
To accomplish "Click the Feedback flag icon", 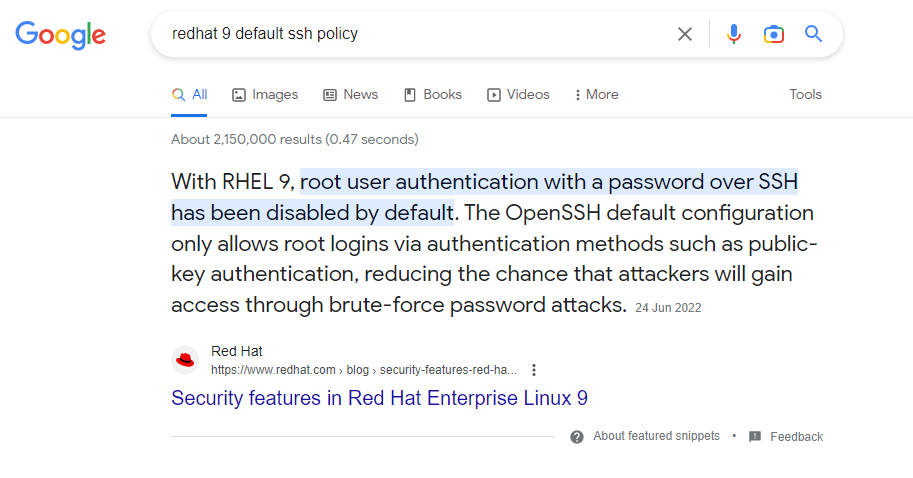I will click(755, 437).
